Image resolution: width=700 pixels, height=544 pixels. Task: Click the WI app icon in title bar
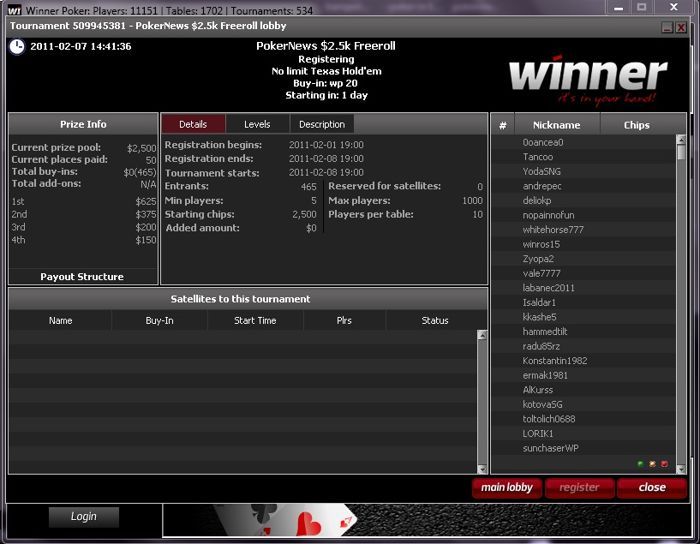15,10
